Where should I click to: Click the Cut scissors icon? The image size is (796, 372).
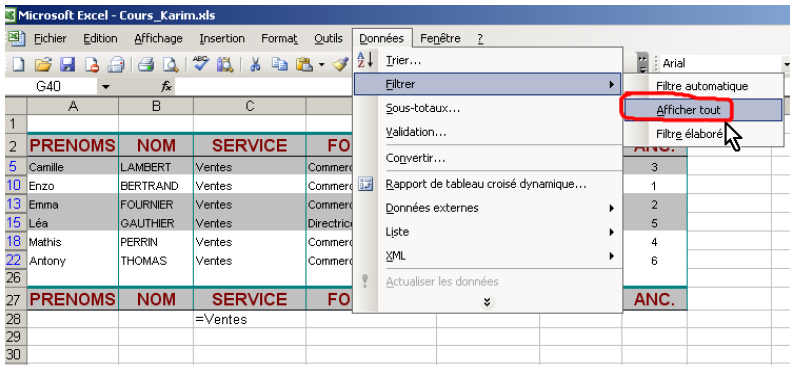(255, 64)
